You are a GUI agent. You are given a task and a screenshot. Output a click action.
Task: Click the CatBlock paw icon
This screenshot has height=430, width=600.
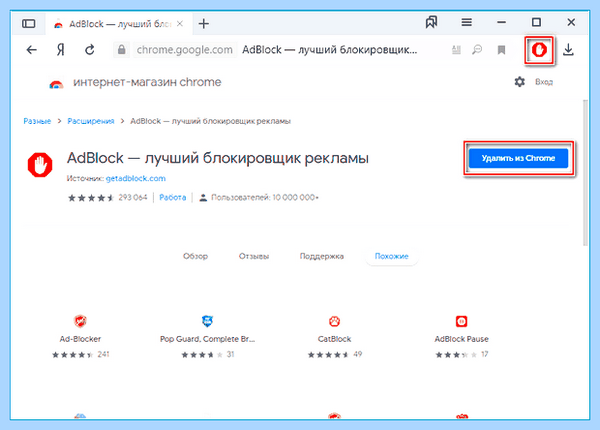[334, 321]
